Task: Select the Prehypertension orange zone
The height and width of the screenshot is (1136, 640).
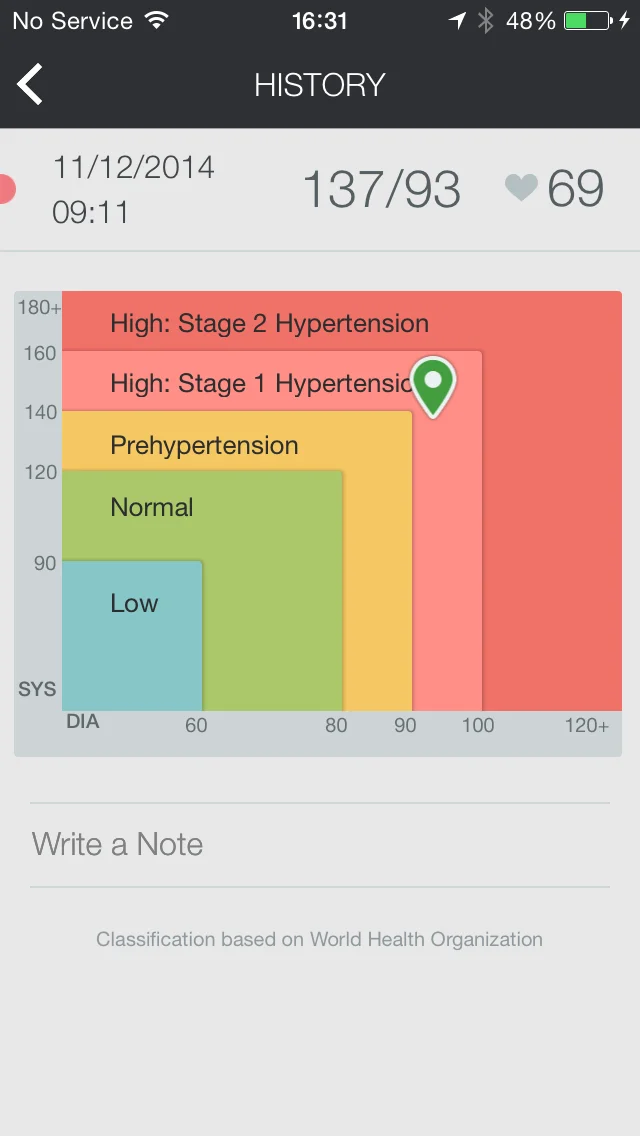Action: [378, 560]
